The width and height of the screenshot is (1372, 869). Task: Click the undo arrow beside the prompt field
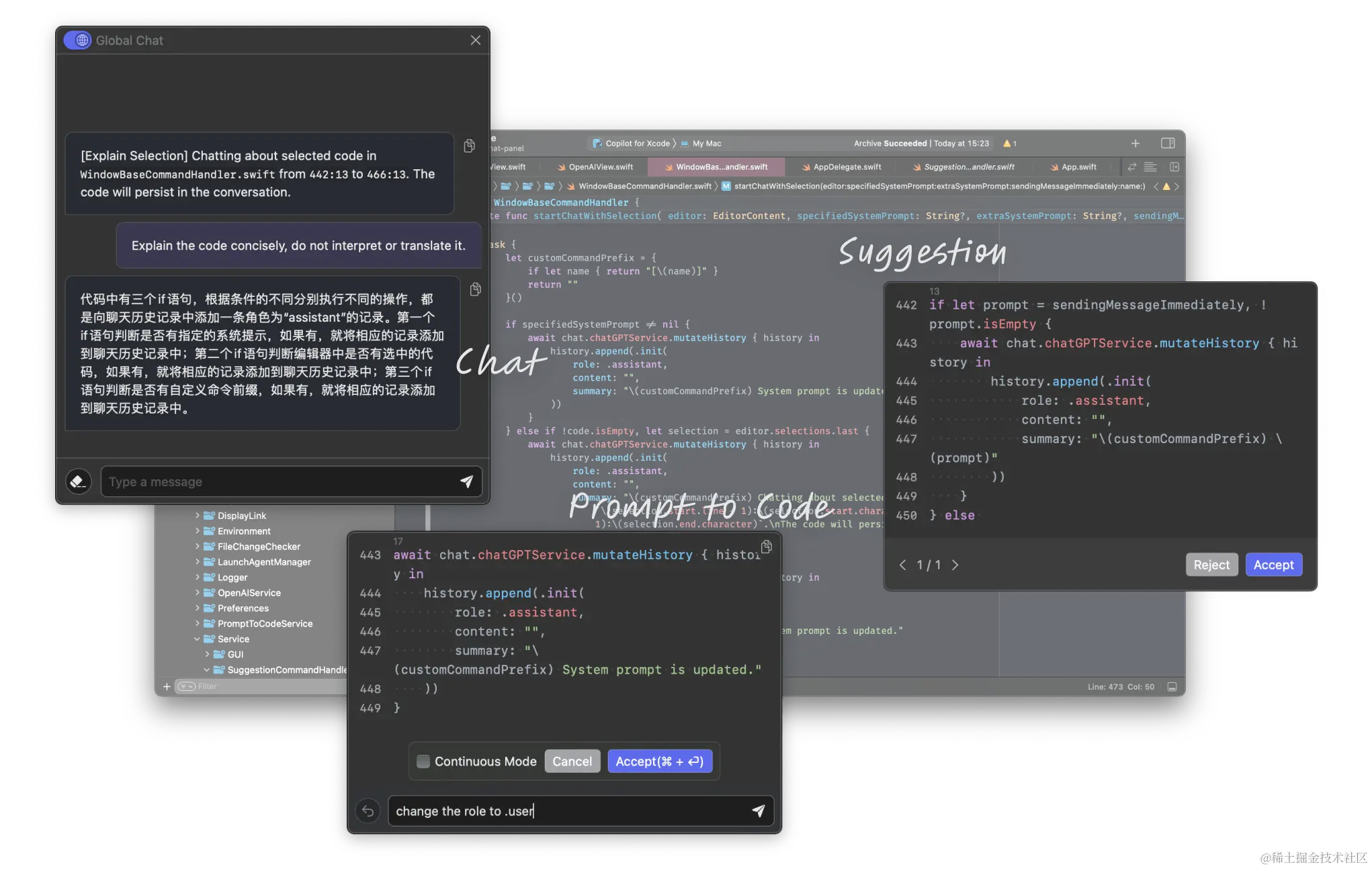[368, 811]
